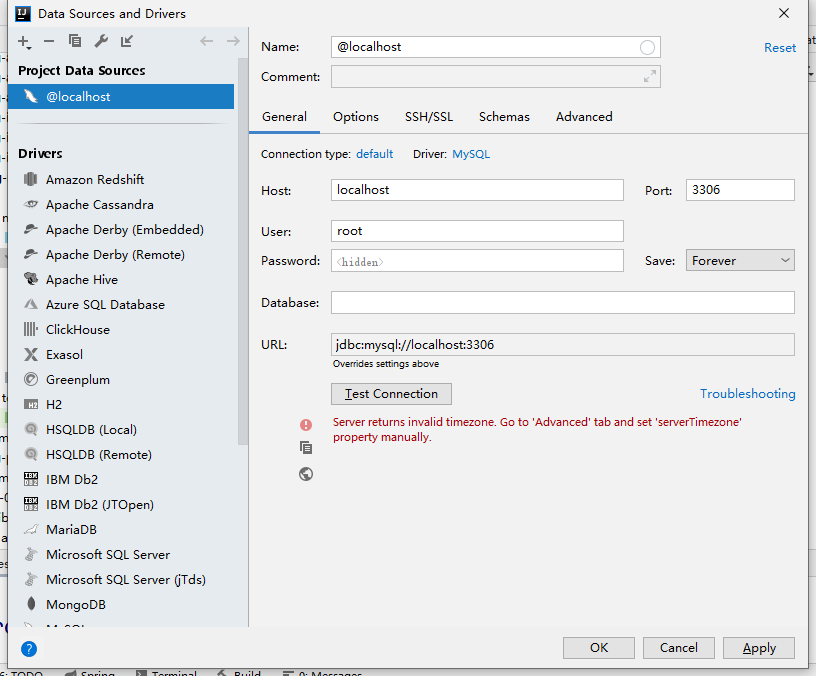Image resolution: width=816 pixels, height=676 pixels.
Task: Click the Apply button
Action: pyautogui.click(x=759, y=648)
